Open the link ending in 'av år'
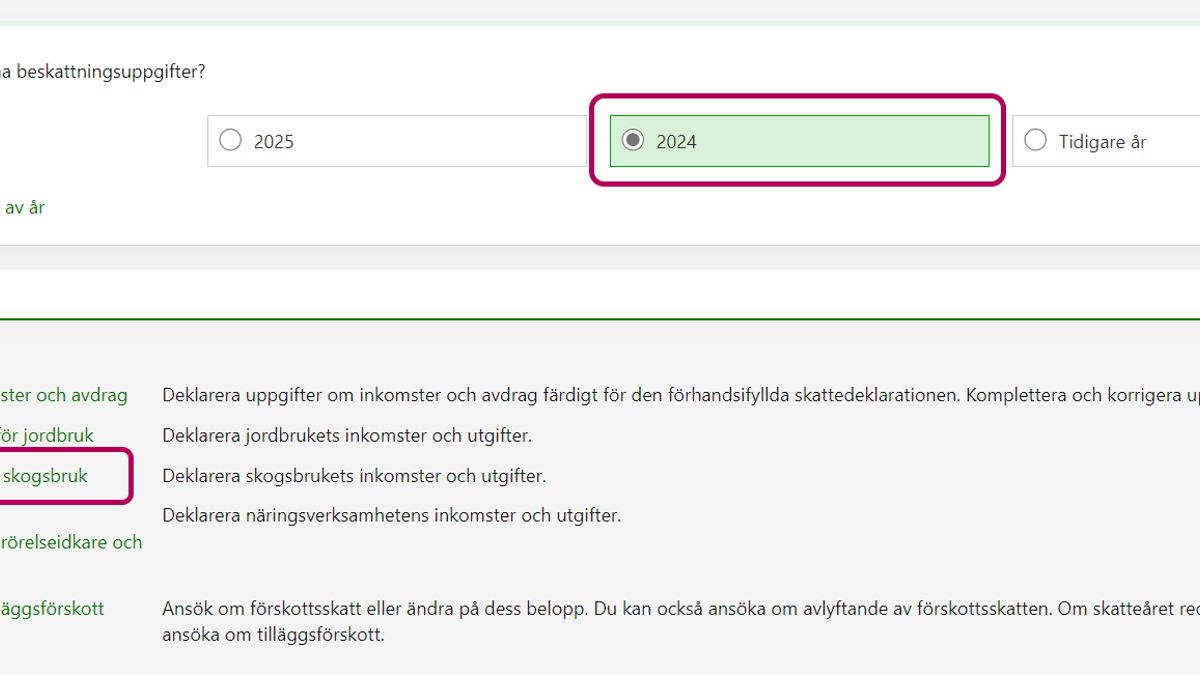1200x675 pixels. (25, 208)
